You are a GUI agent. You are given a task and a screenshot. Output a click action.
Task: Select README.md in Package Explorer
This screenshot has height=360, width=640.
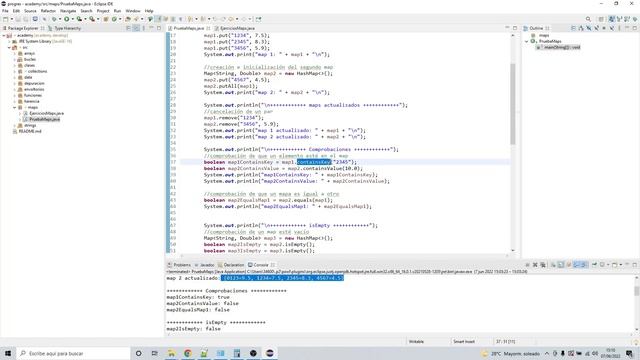click(x=30, y=131)
